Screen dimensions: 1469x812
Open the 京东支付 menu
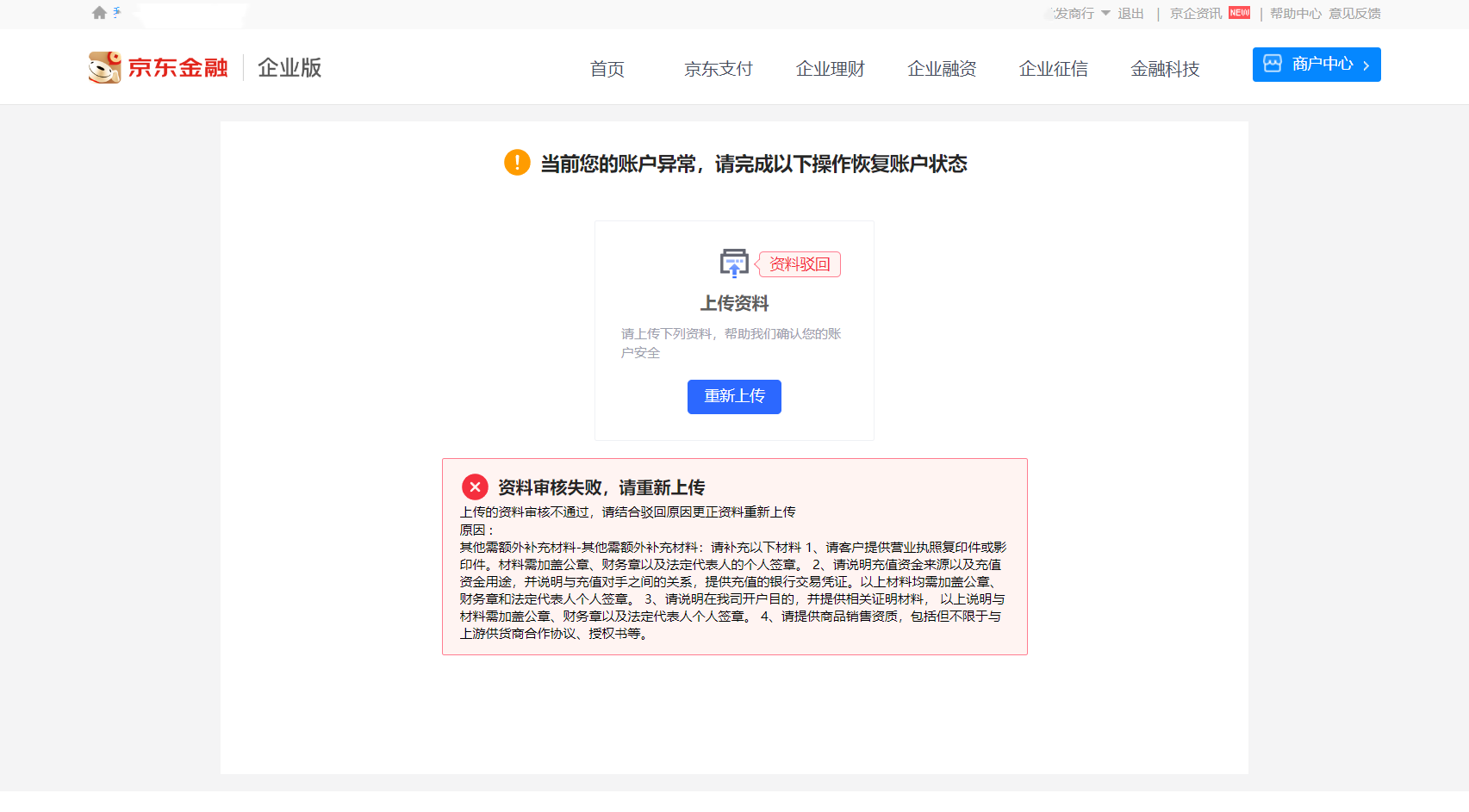coord(718,69)
